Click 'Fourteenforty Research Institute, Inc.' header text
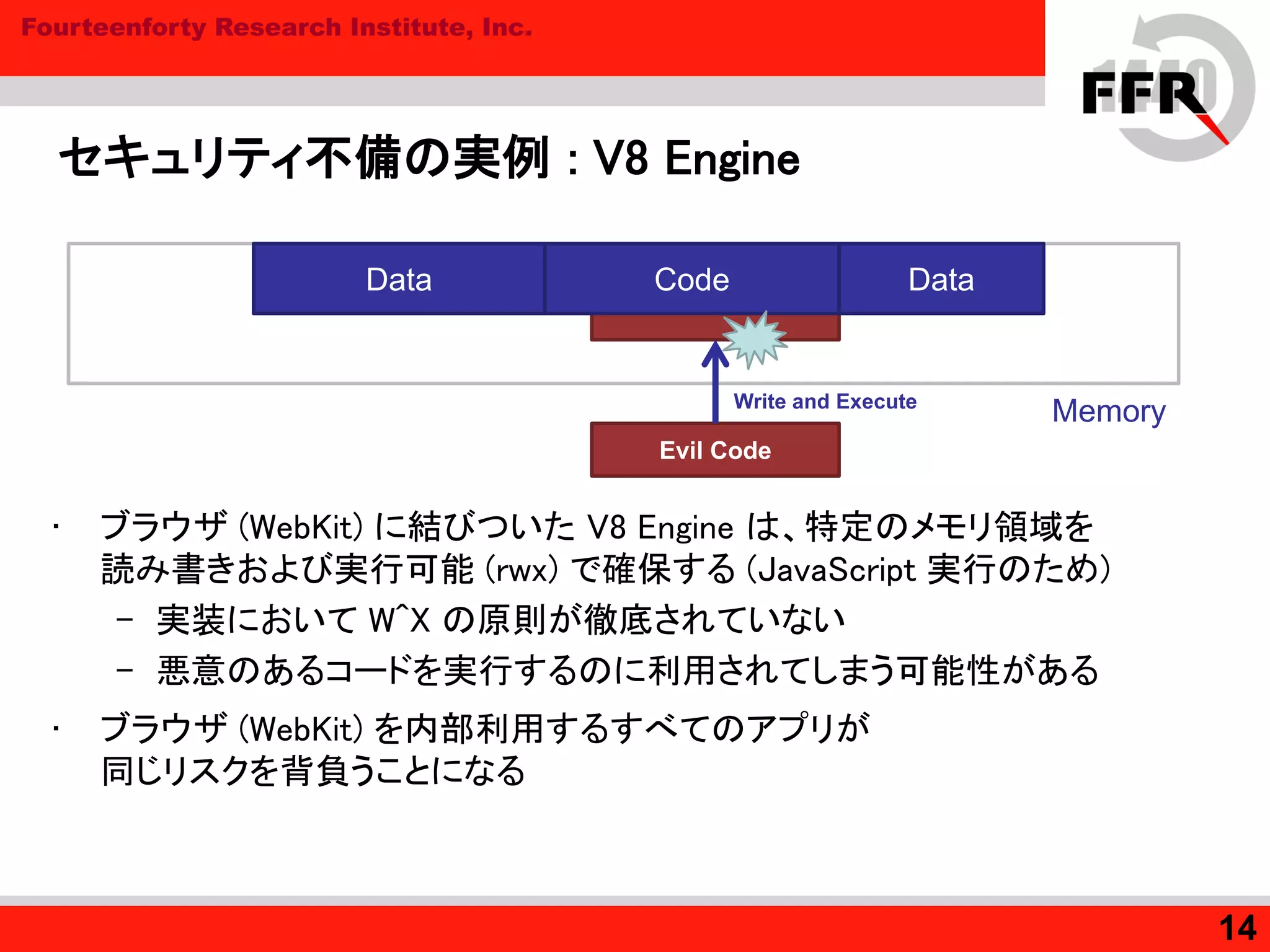Viewport: 1270px width, 952px height. tap(277, 28)
